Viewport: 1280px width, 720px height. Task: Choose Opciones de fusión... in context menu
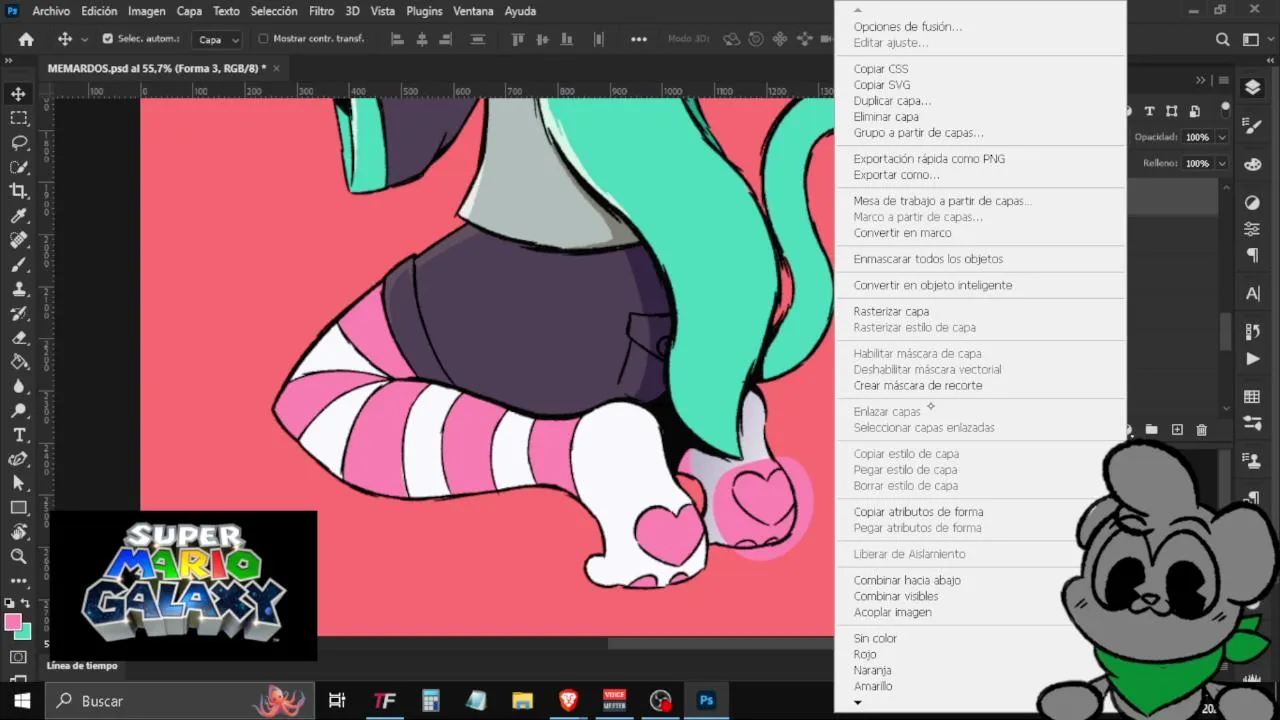[908, 27]
